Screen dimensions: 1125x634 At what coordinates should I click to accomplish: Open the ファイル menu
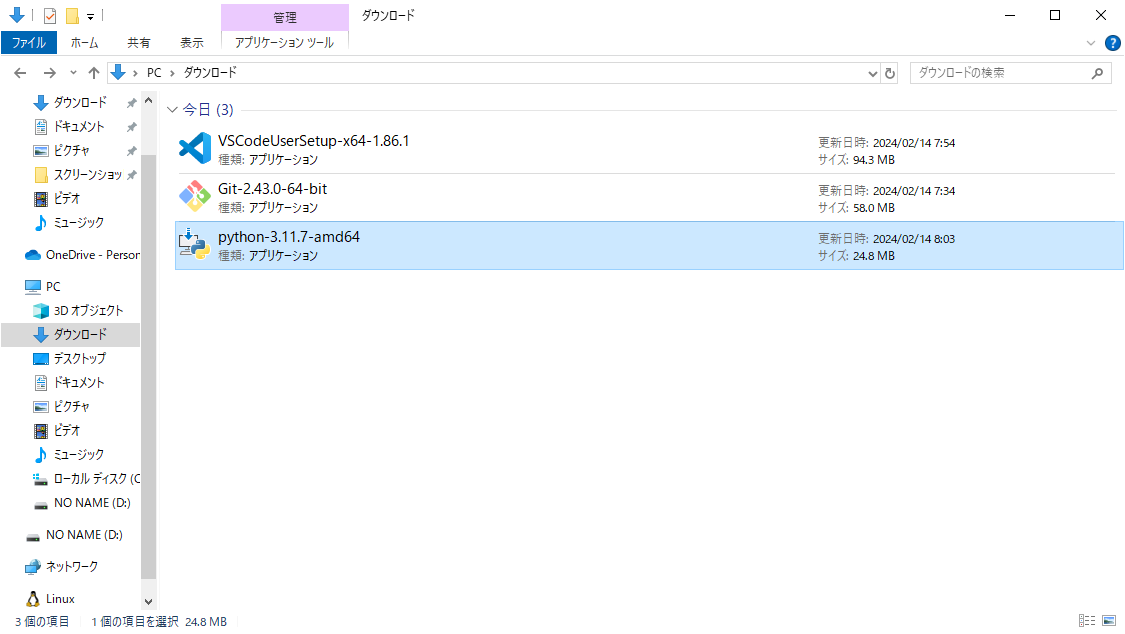[29, 43]
